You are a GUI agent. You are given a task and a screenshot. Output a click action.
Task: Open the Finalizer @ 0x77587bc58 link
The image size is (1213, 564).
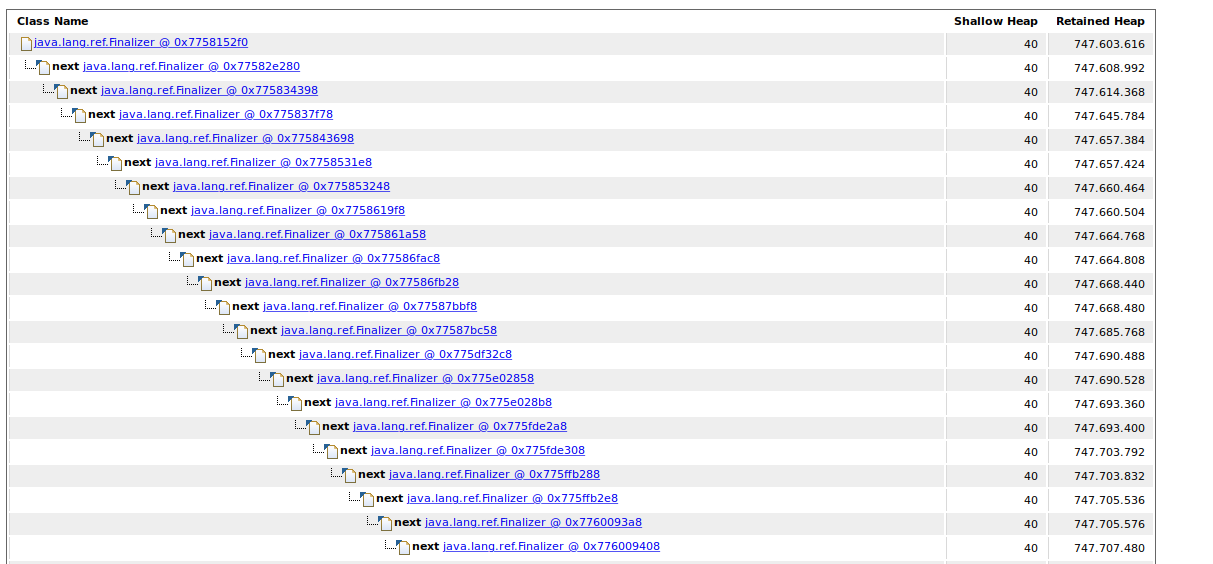389,330
